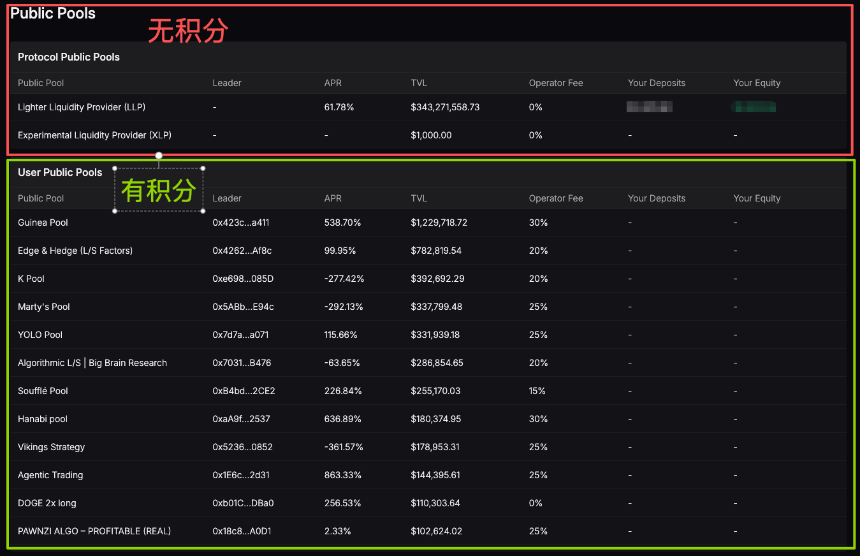Click the DOGE 2x long pool

47,503
